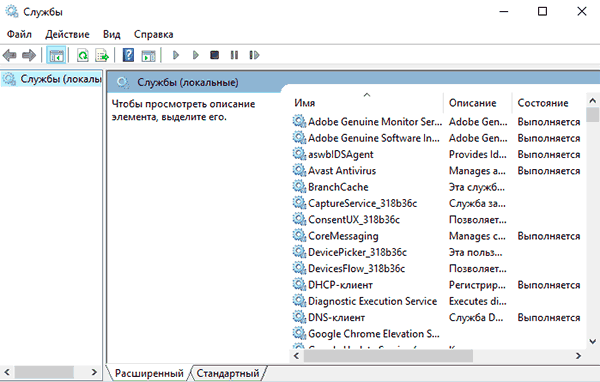Click gear icon next to DNS-клиент
This screenshot has height=382, width=600.
299,317
